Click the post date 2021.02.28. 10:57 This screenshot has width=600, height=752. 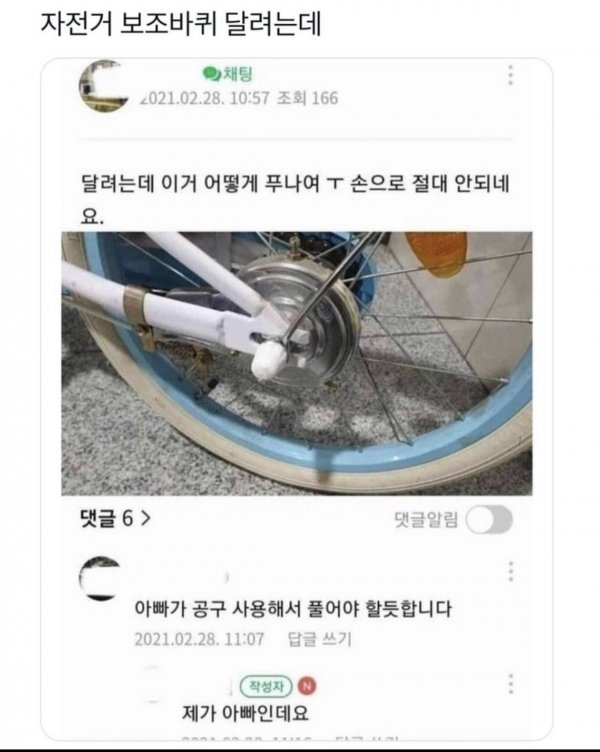pyautogui.click(x=205, y=98)
